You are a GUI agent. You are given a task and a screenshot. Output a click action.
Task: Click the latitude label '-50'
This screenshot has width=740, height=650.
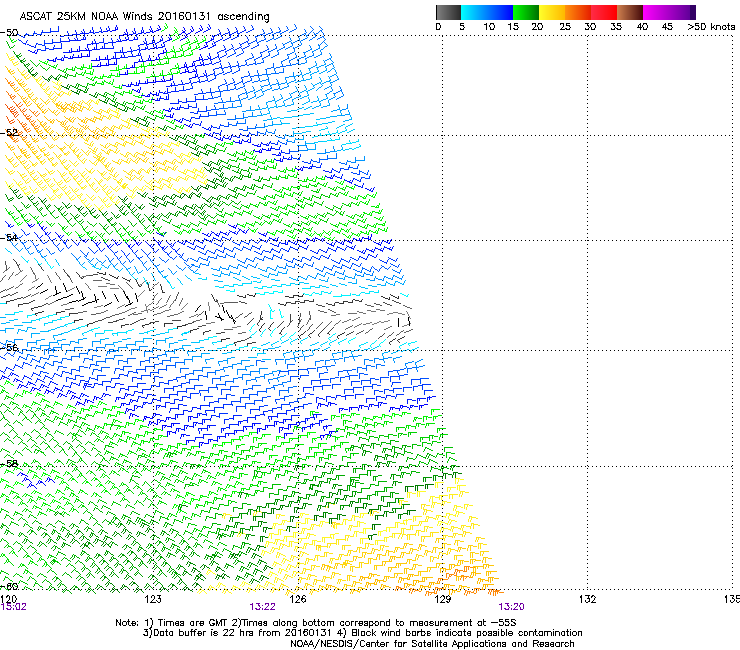pos(9,33)
